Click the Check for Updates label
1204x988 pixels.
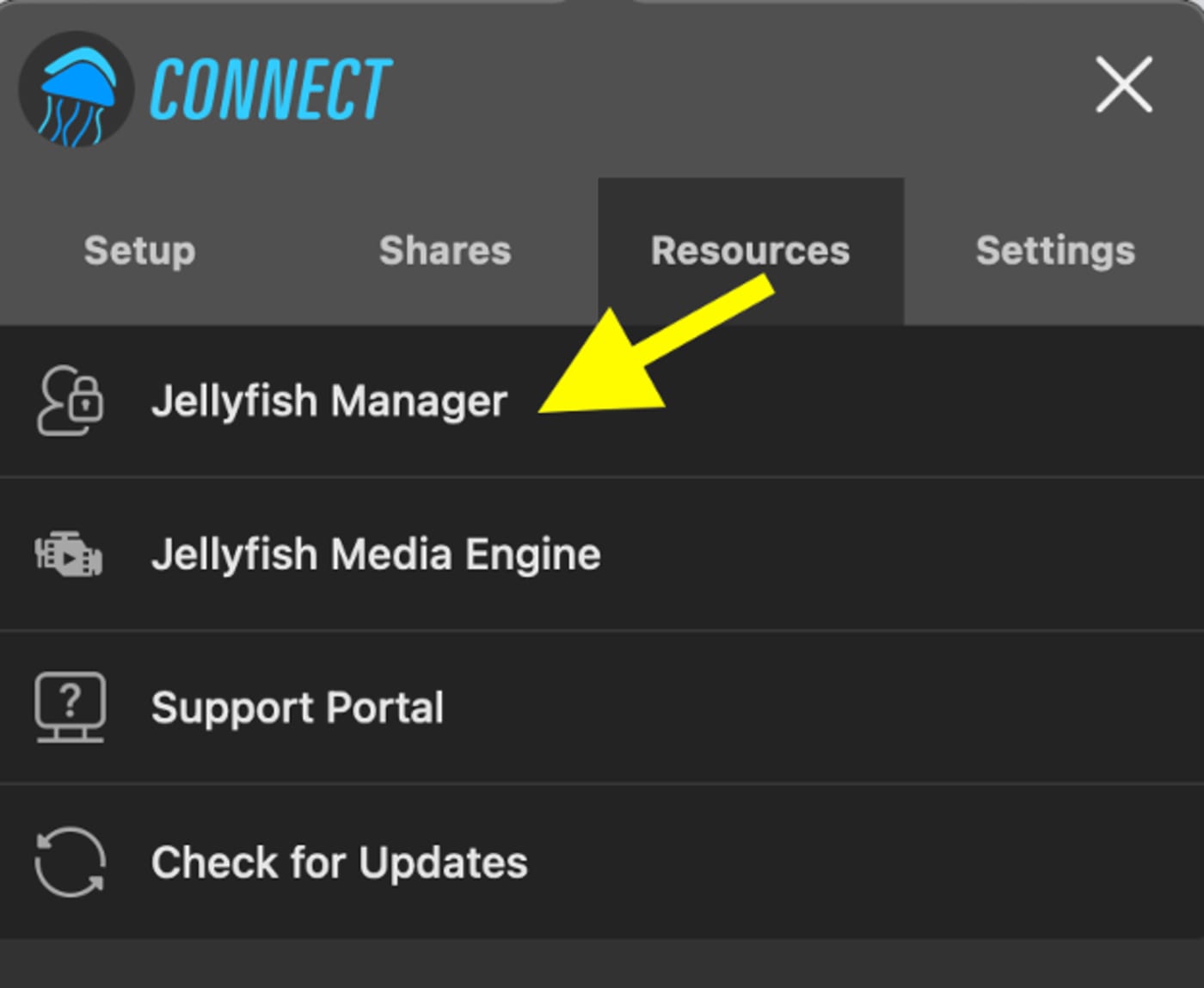tap(340, 862)
